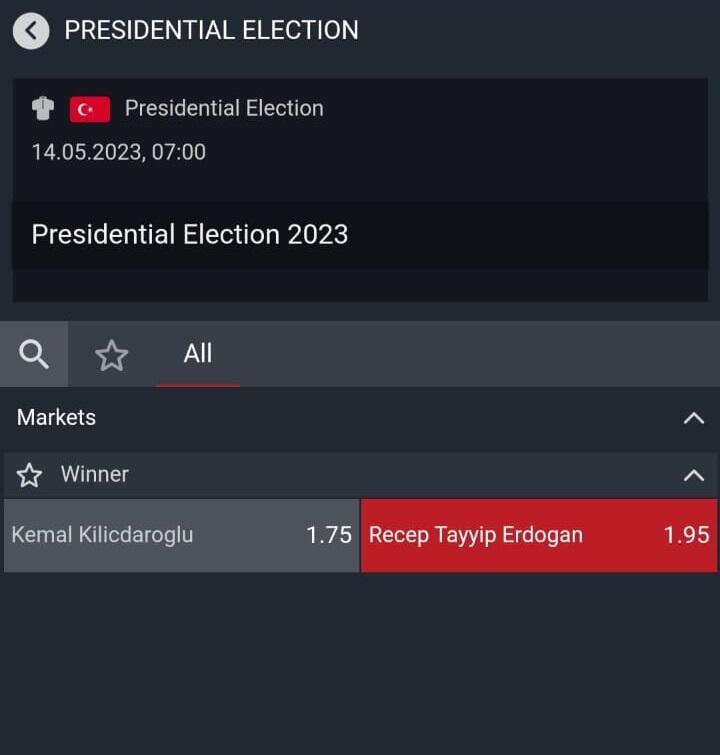Image resolution: width=720 pixels, height=755 pixels.
Task: Favorite the Winner market with its star
Action: [30, 475]
